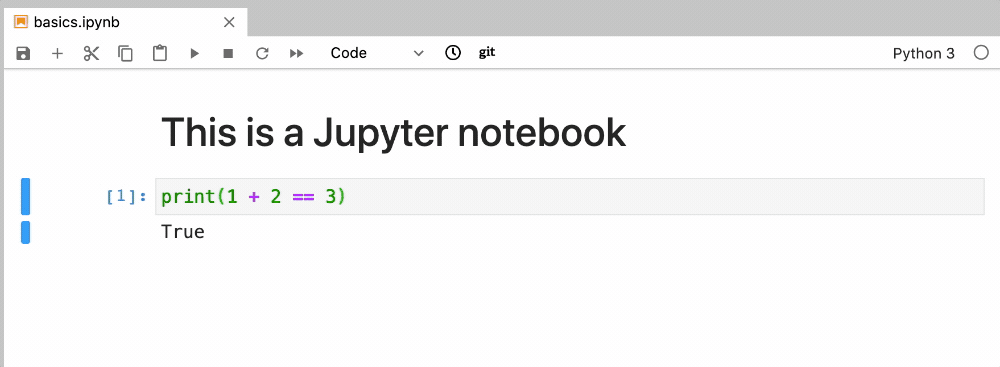The width and height of the screenshot is (1000, 367).
Task: Switch kernel via Python 3 label
Action: coord(923,54)
